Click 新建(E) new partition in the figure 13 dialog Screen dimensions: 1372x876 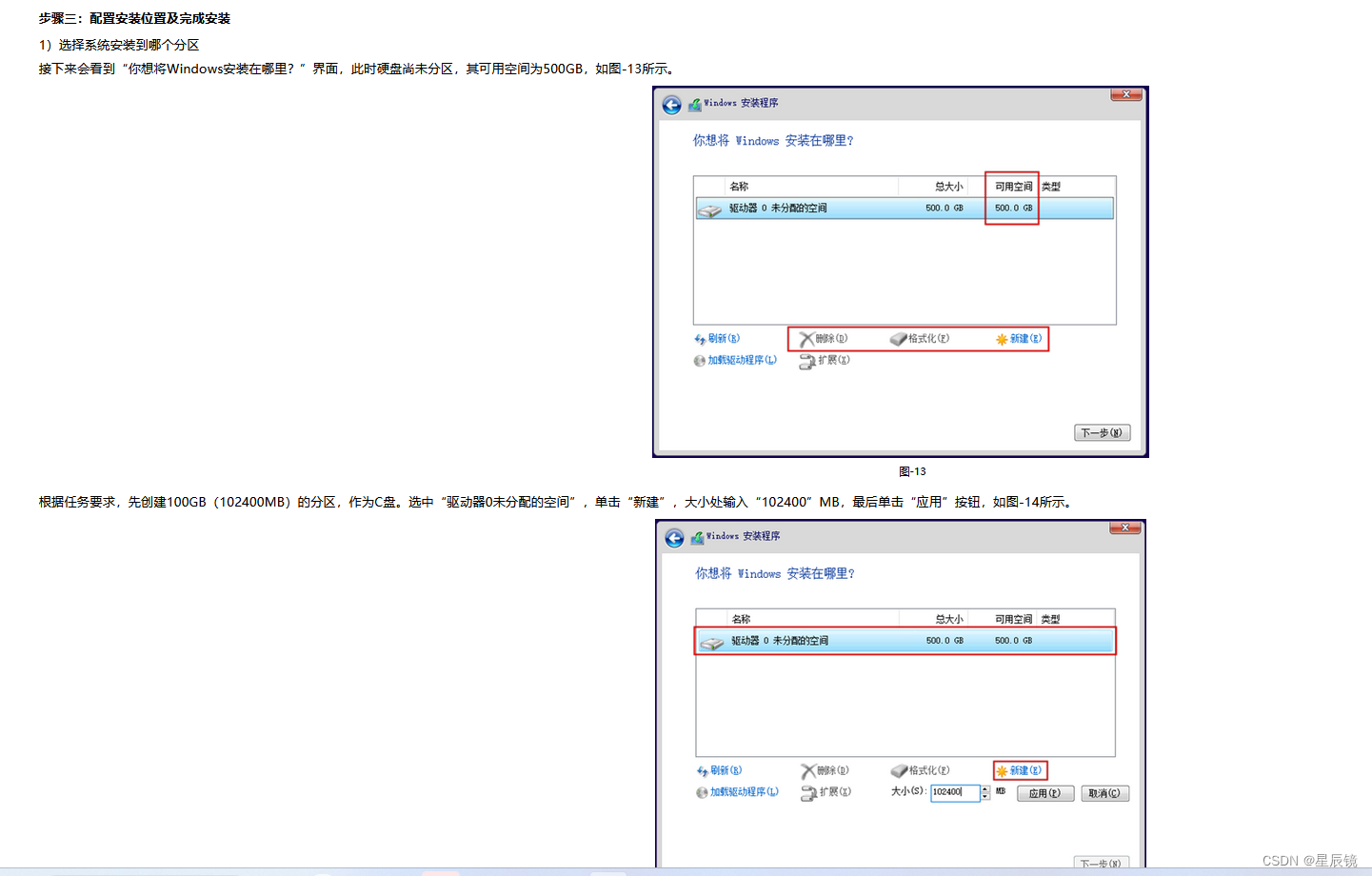pos(1019,339)
